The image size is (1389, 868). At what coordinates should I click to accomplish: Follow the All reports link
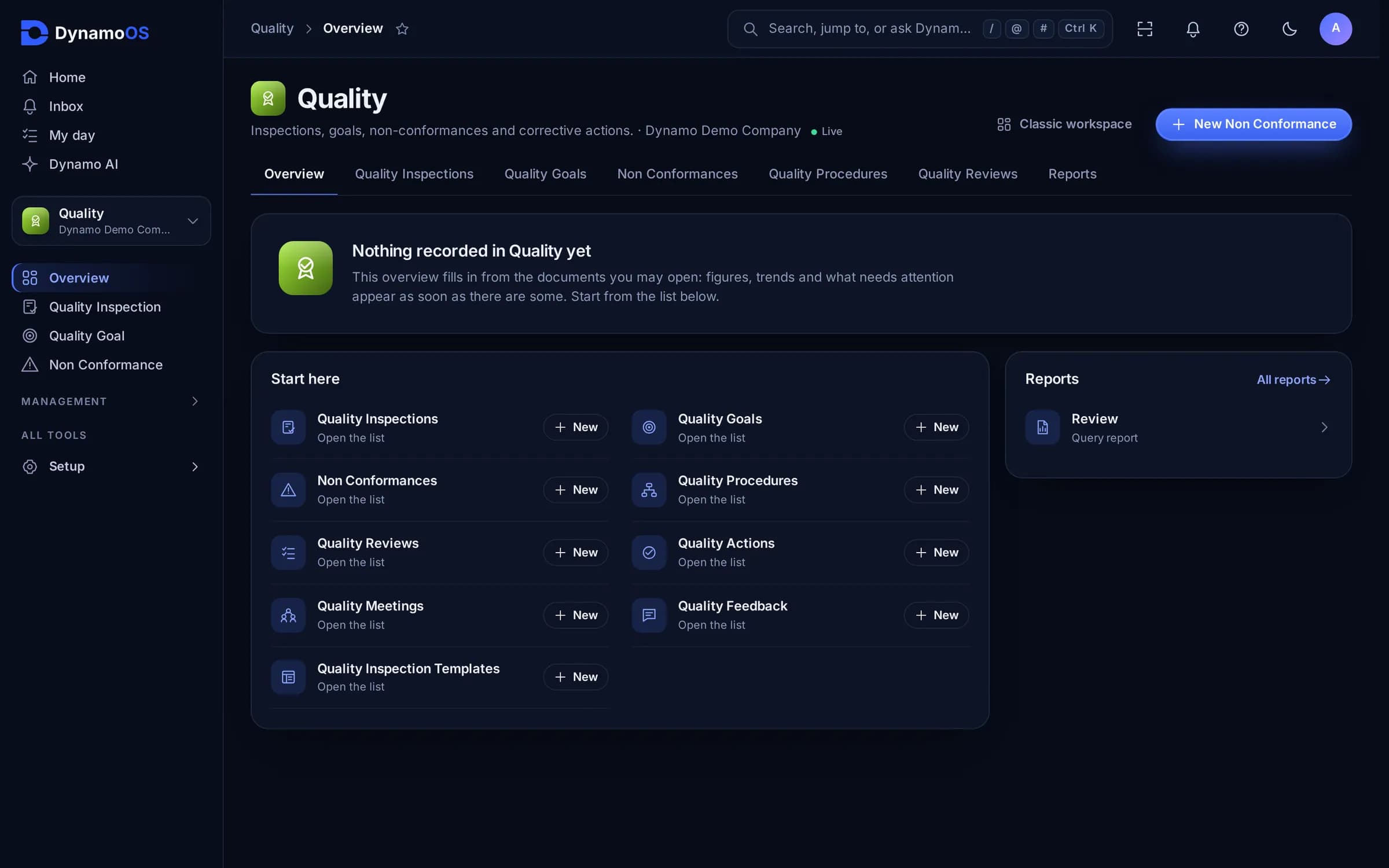click(x=1293, y=380)
